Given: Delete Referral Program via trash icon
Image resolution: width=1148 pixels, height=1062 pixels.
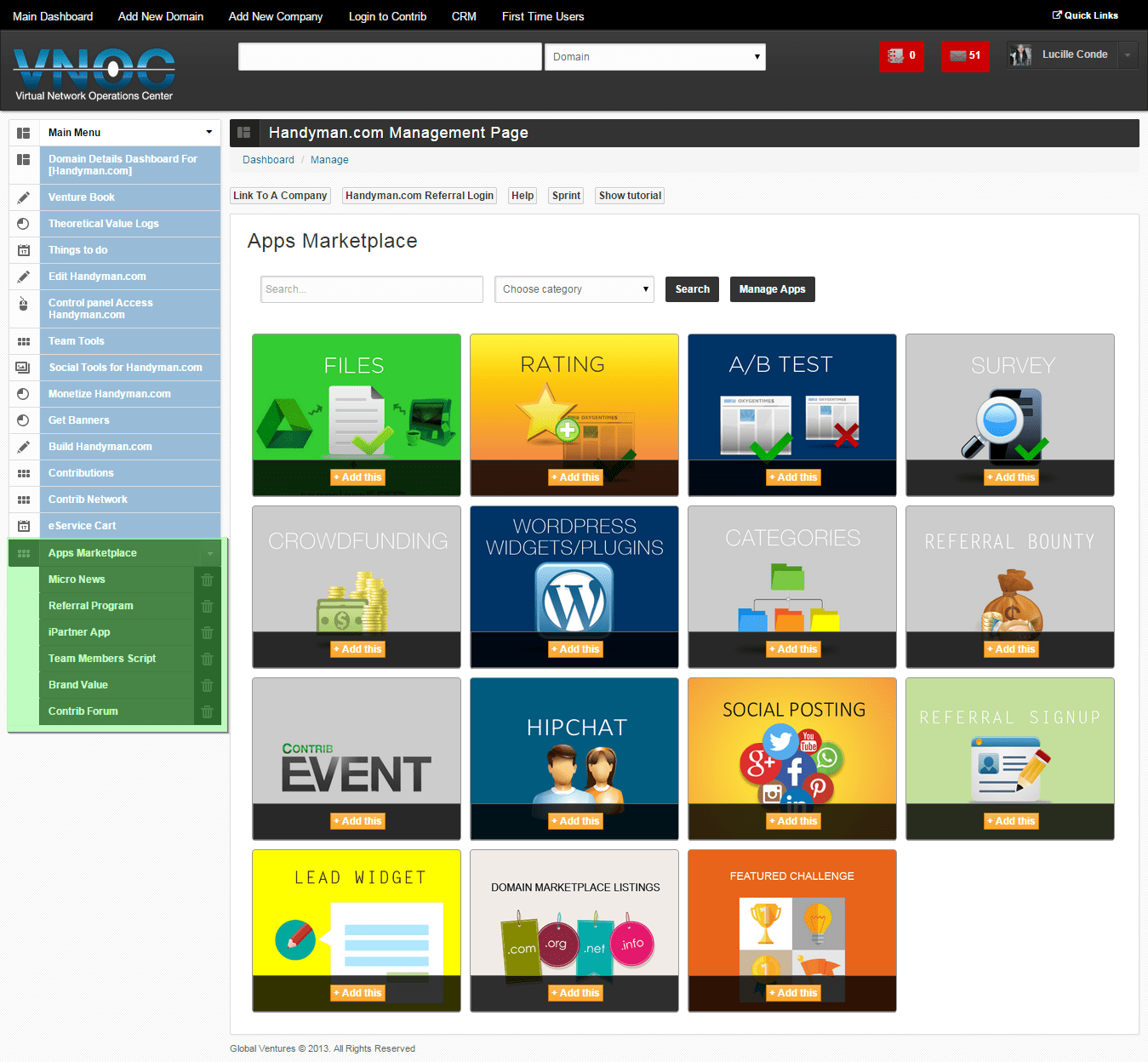Looking at the screenshot, I should [207, 606].
